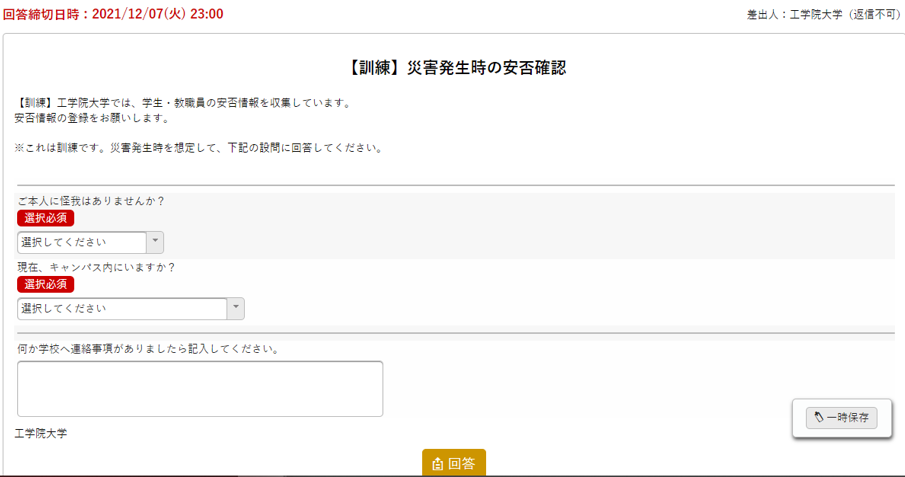Focus the school contact notes text area
Screen dimensions: 905x477
200,388
